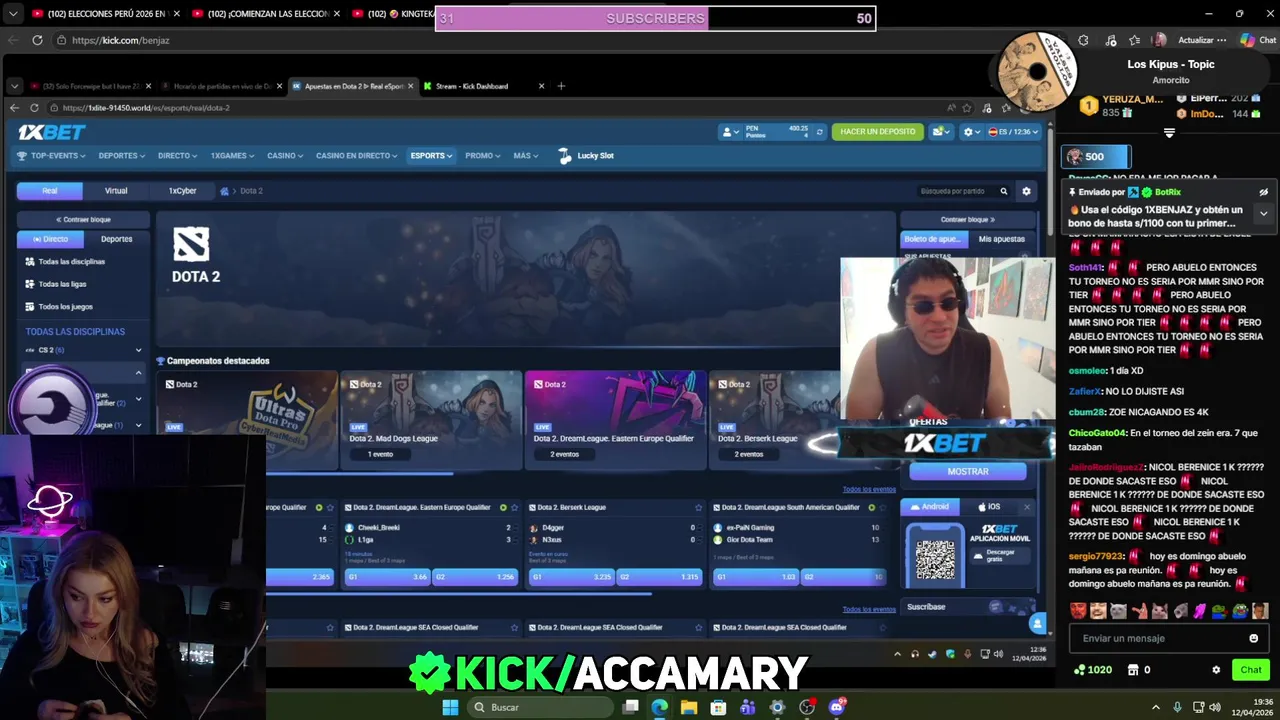
Task: Open the settings gear dropdown in header
Action: (x=970, y=132)
